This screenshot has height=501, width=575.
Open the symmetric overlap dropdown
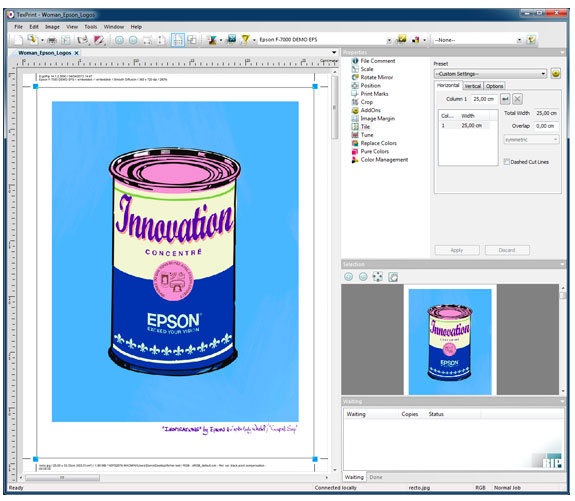[531, 140]
